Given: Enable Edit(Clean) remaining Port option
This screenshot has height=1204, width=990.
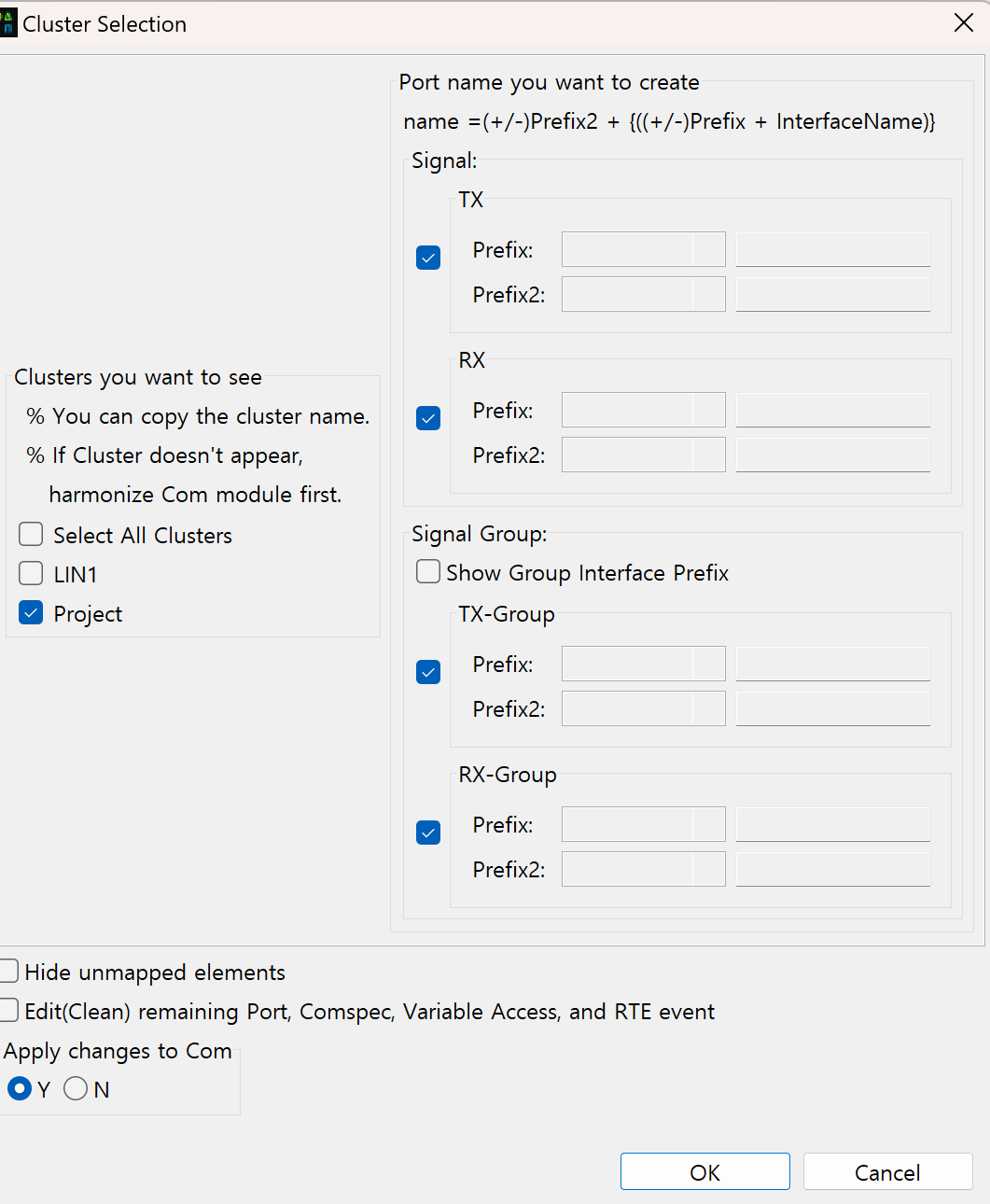Looking at the screenshot, I should 8,1010.
